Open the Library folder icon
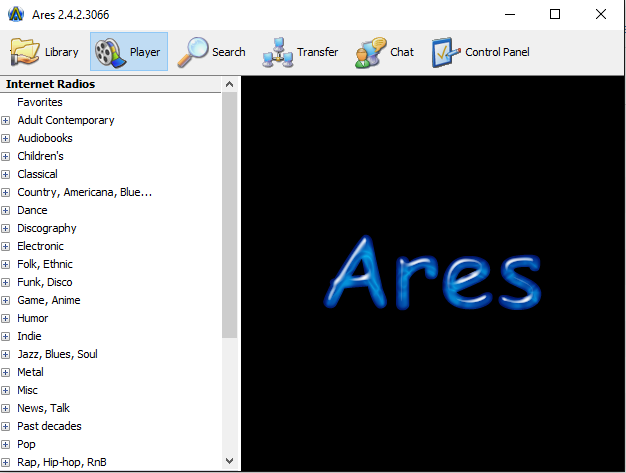 pyautogui.click(x=25, y=52)
